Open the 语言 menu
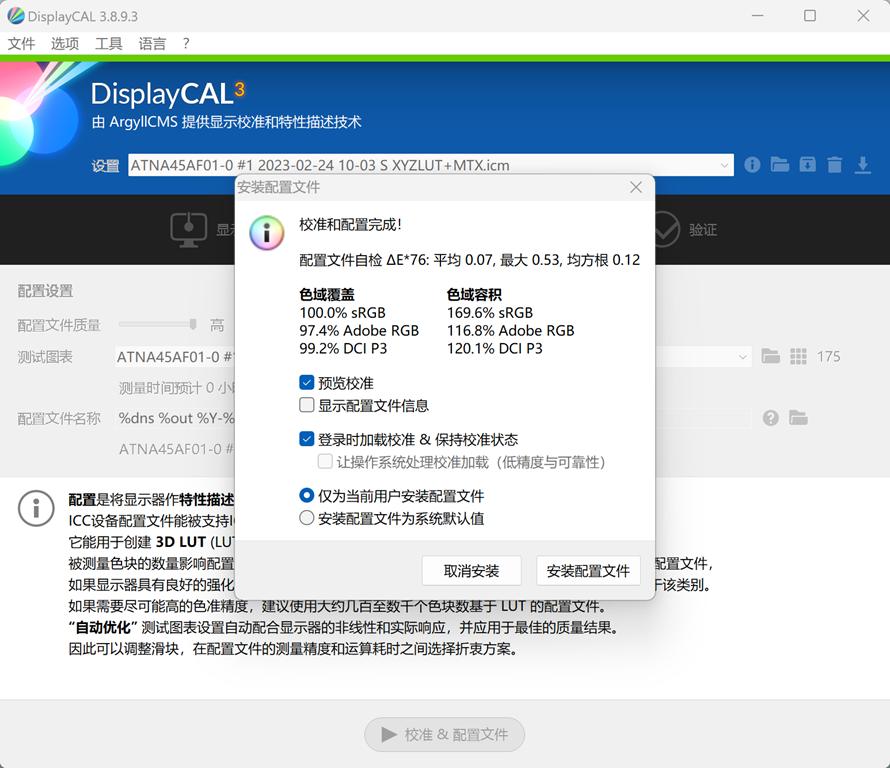This screenshot has height=768, width=890. point(151,43)
